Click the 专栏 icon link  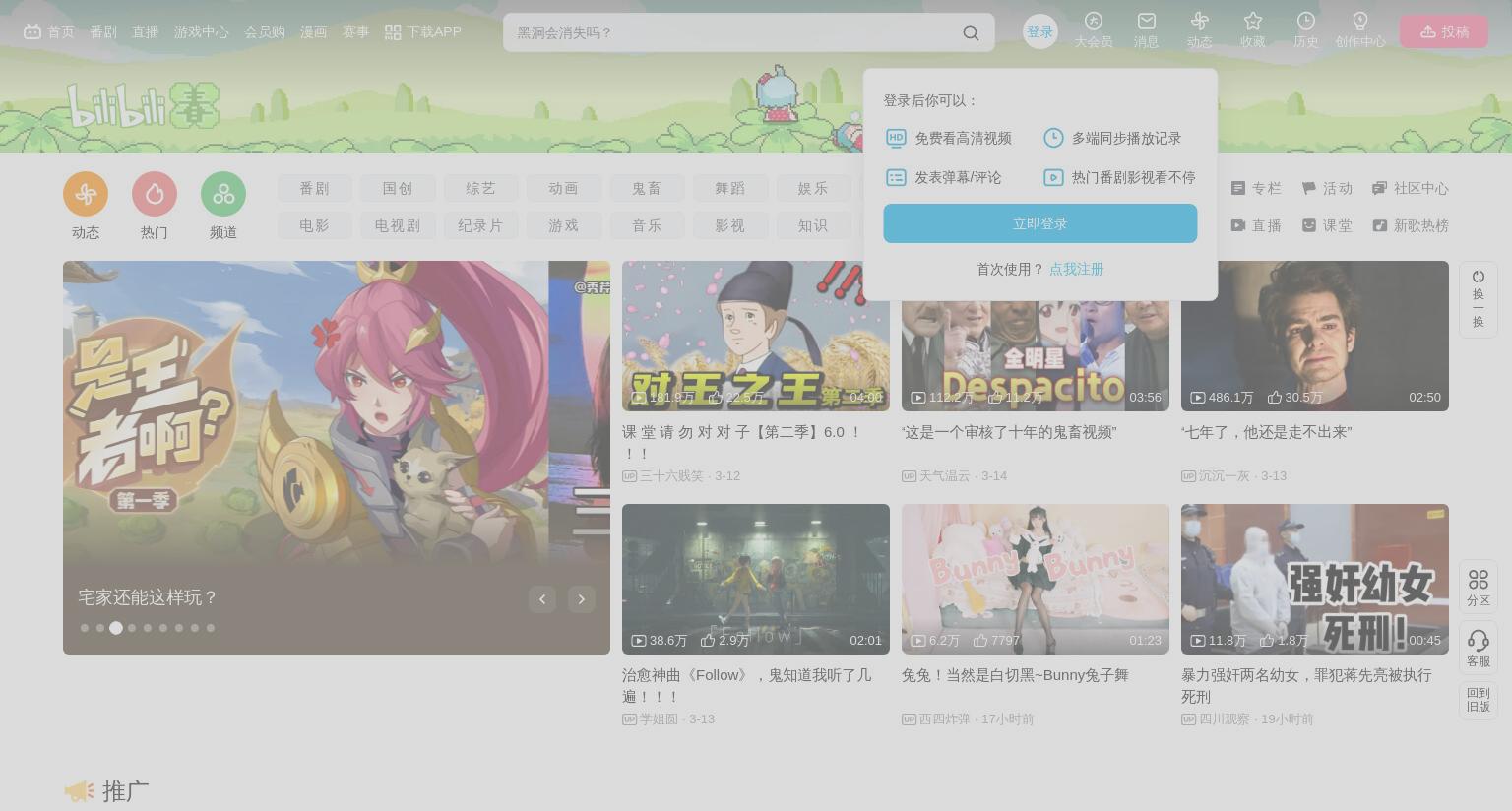(1238, 188)
